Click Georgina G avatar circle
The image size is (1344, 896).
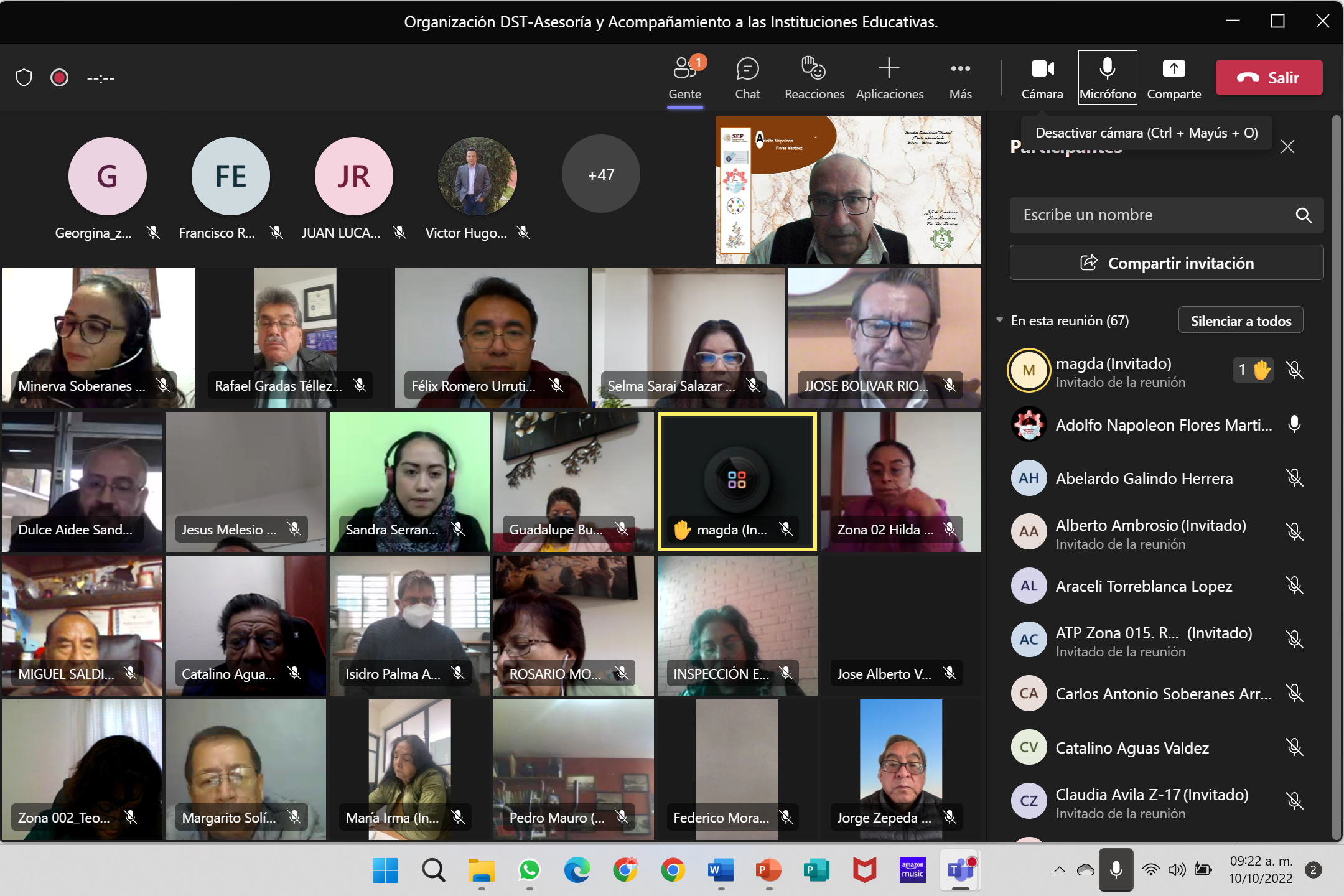(107, 176)
